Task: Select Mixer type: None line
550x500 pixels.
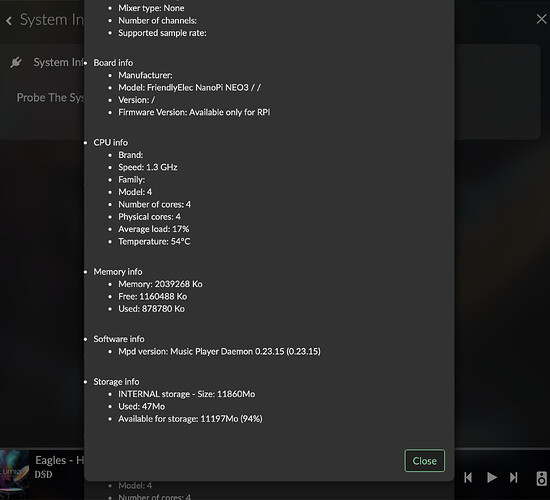Action: [x=151, y=8]
